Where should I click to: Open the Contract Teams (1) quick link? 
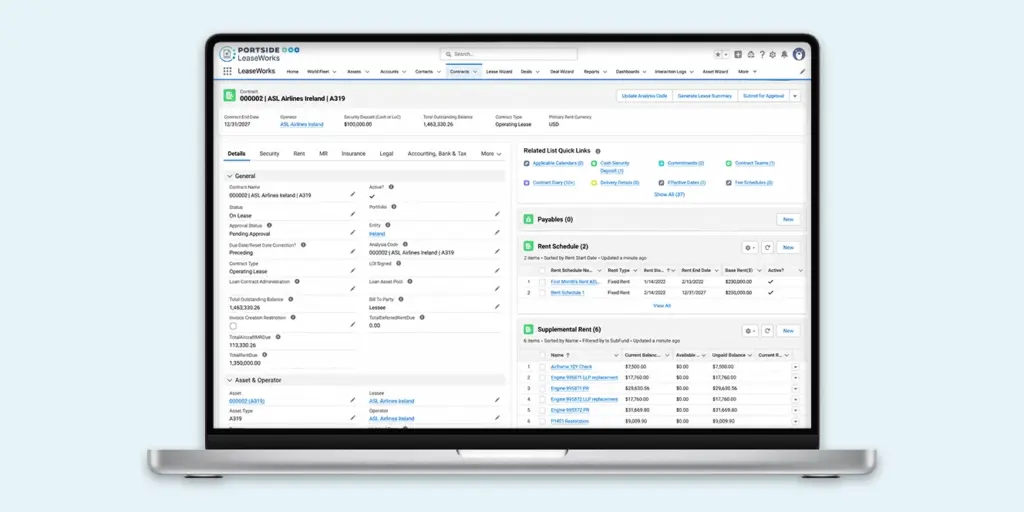pos(754,163)
